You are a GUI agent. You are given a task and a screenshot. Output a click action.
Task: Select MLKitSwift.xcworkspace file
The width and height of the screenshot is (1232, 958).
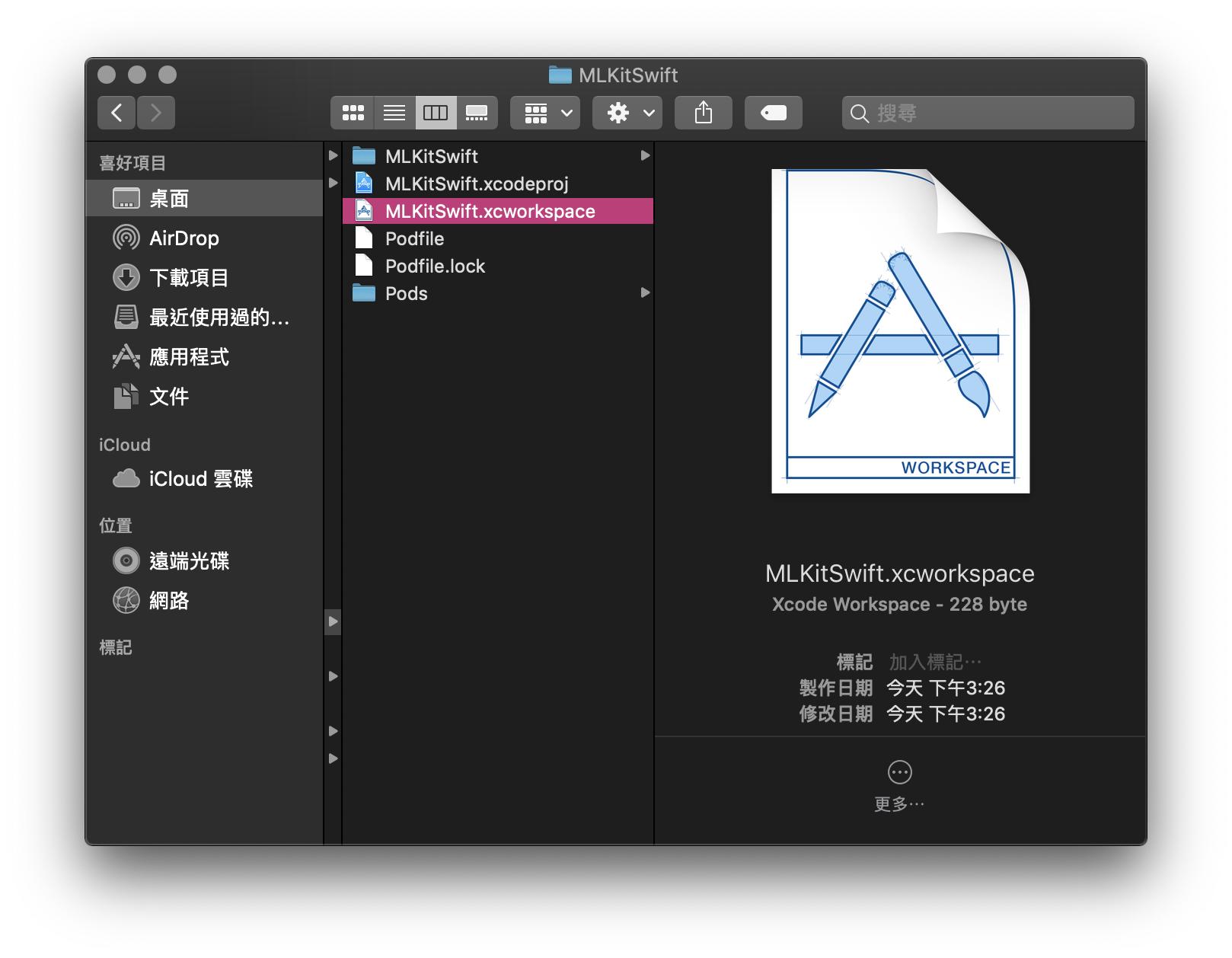(498, 211)
